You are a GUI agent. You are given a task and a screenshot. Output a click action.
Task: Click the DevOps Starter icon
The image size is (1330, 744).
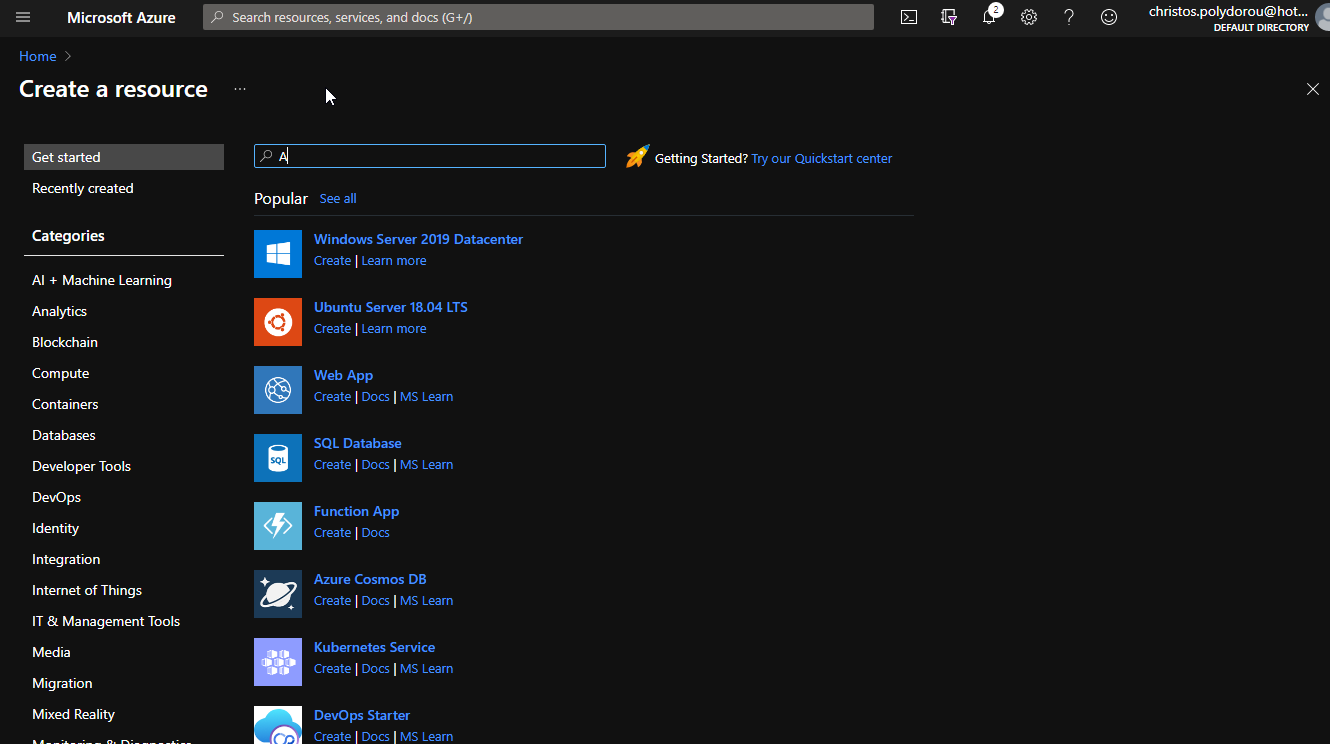click(x=278, y=725)
